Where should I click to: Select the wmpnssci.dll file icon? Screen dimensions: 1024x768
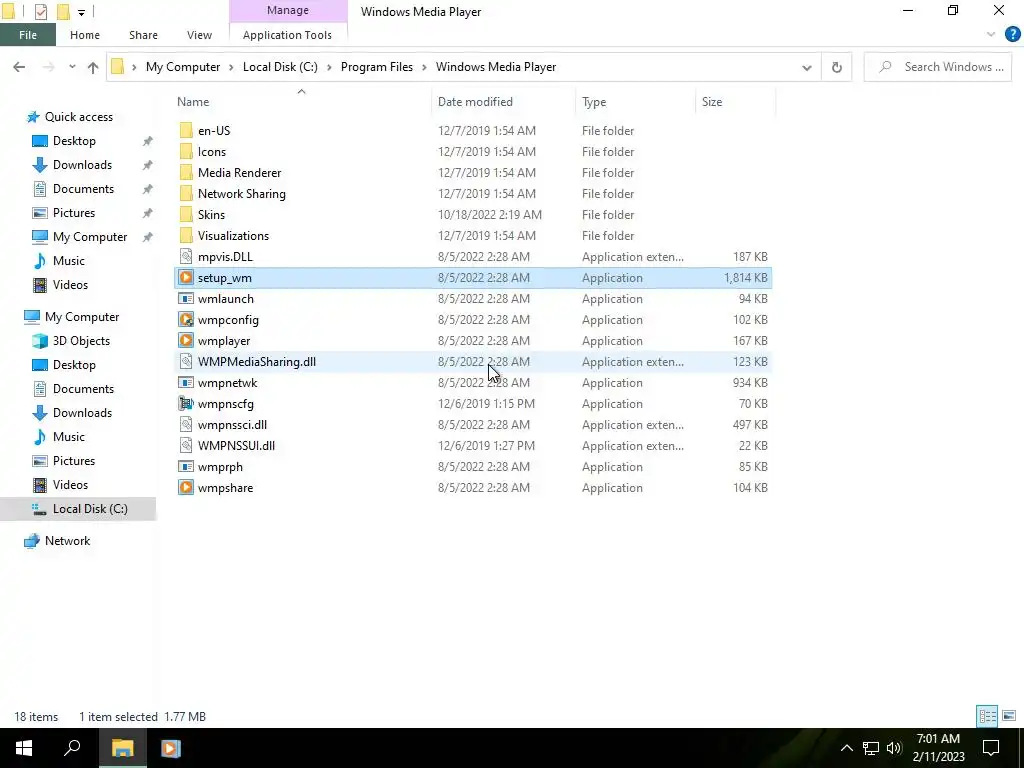coord(186,424)
